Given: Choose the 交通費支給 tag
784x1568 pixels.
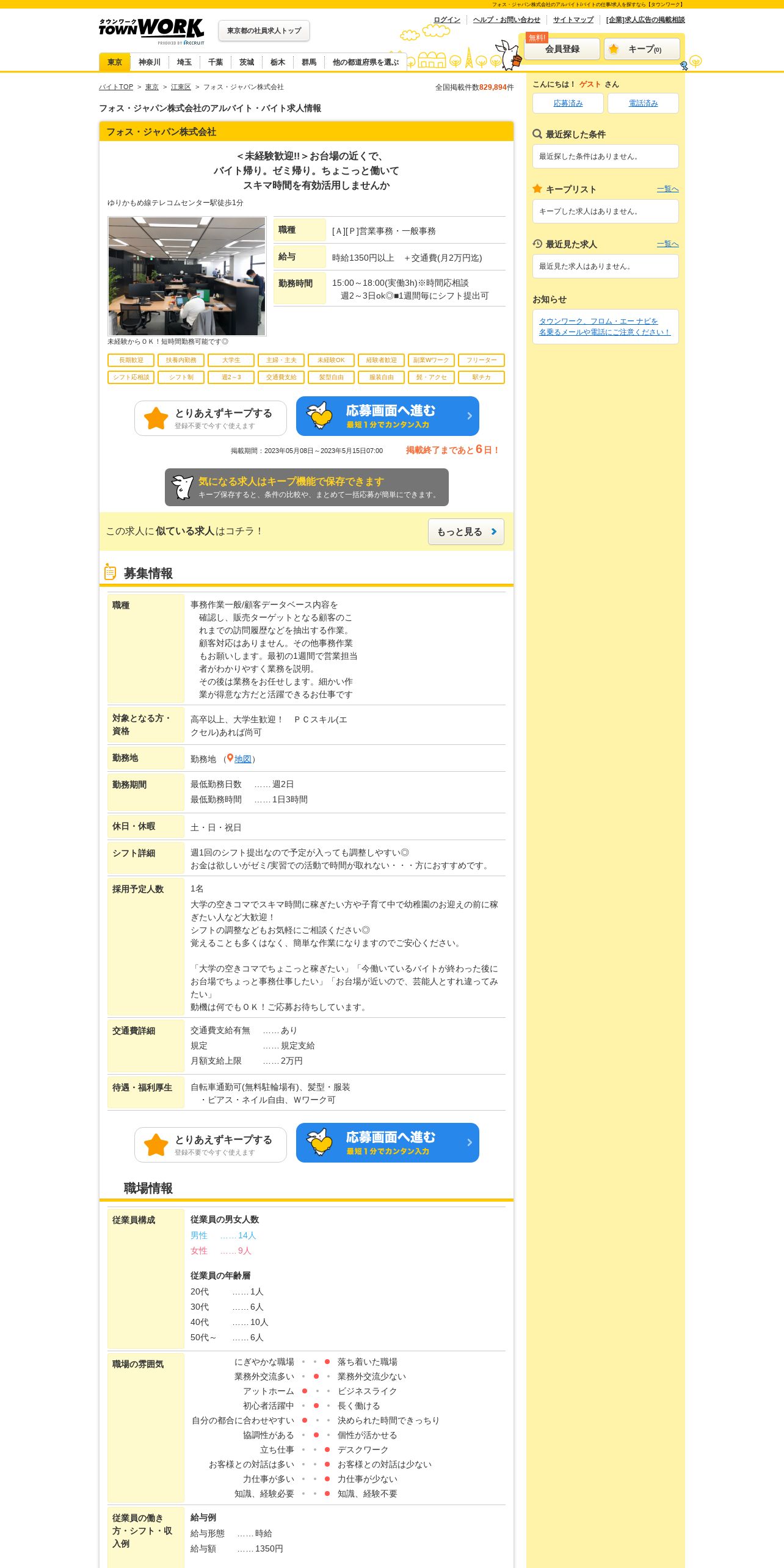Looking at the screenshot, I should click(x=281, y=377).
